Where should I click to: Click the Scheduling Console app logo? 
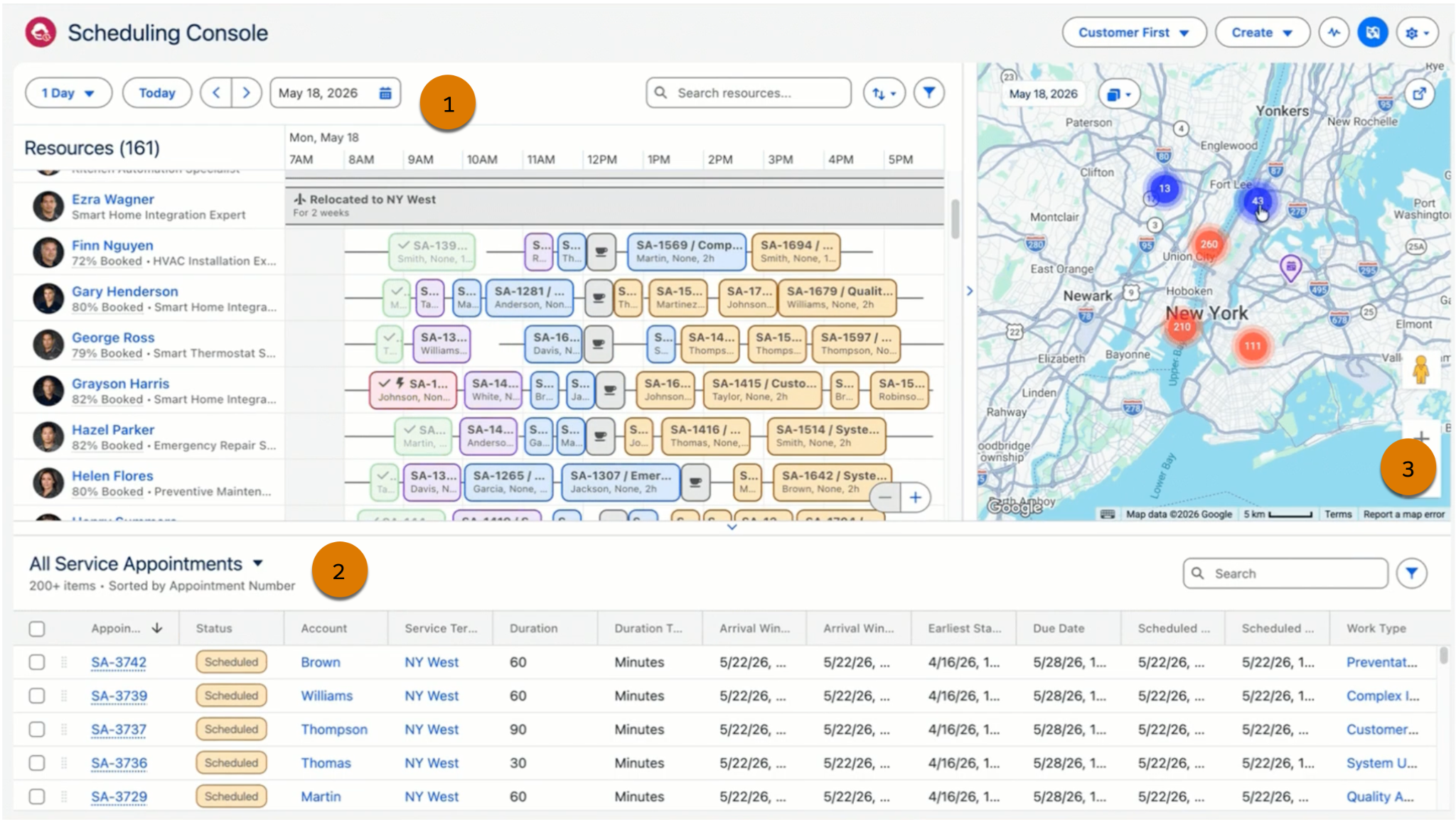tap(41, 33)
